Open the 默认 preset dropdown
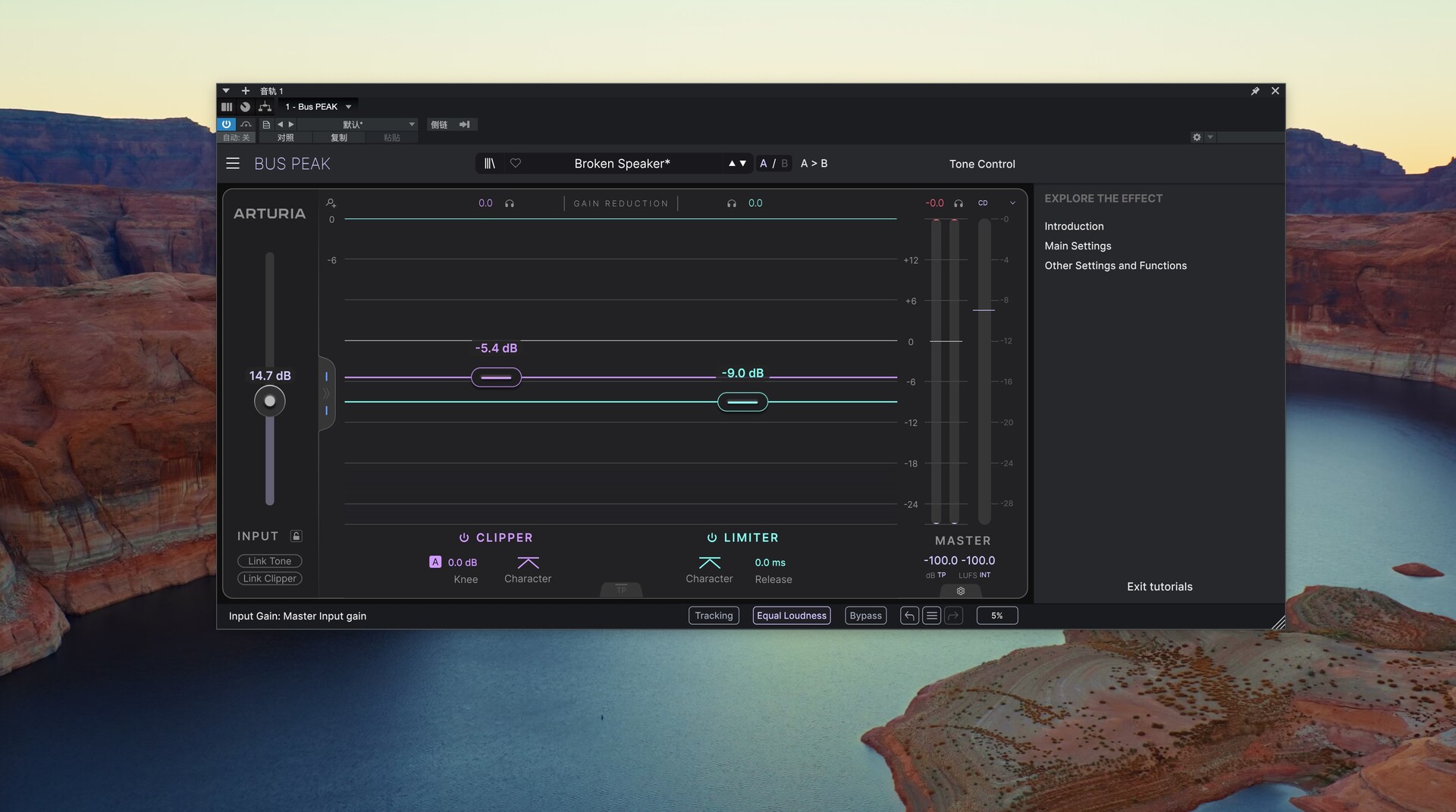 (x=358, y=124)
